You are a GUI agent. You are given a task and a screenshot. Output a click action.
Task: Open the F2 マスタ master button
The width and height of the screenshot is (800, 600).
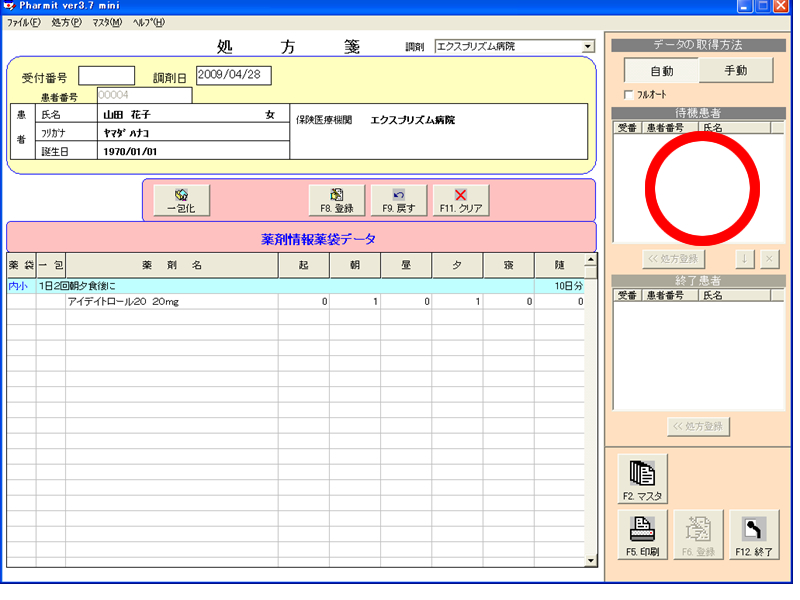[x=642, y=478]
